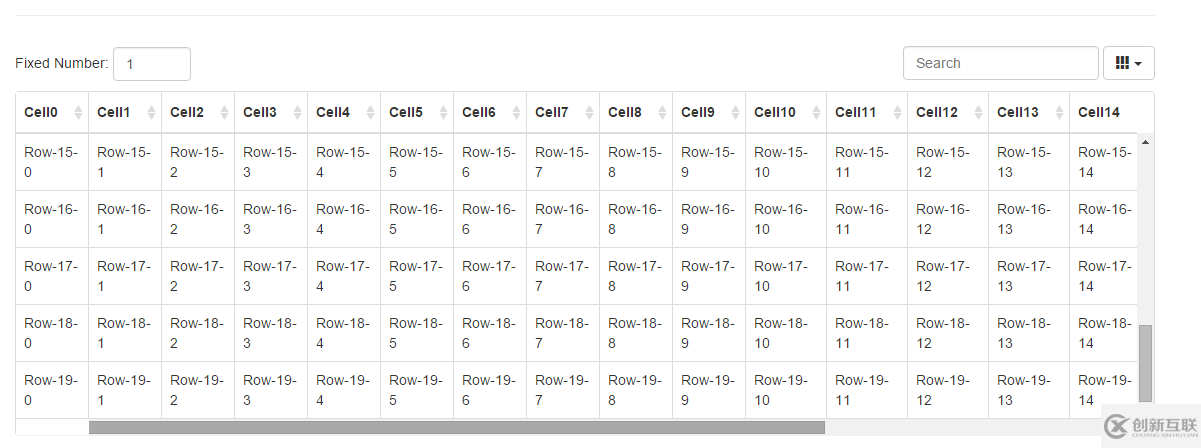This screenshot has height=448, width=1201.
Task: Focus the Fixed Number input box
Action: [152, 64]
